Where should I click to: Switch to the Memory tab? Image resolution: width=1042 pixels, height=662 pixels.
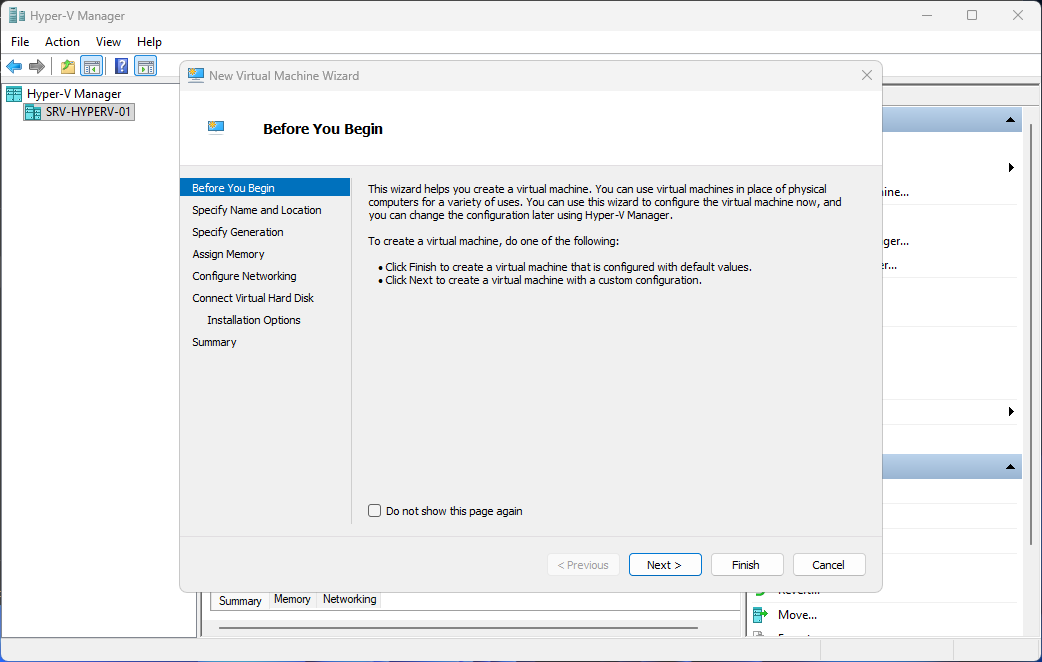pyautogui.click(x=292, y=600)
